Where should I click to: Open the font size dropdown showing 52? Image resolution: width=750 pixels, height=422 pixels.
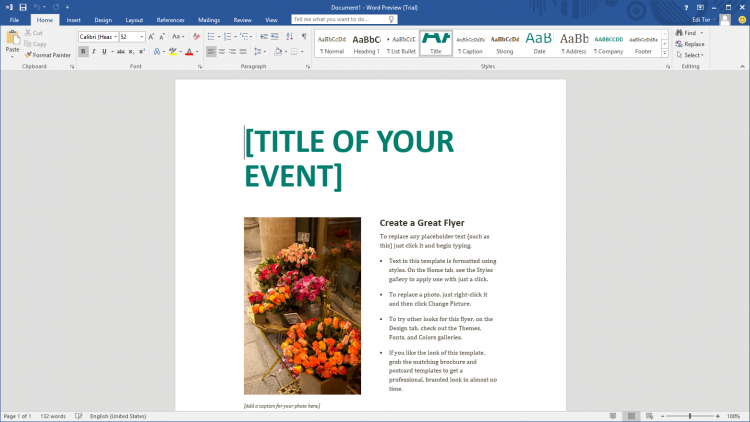[x=142, y=37]
